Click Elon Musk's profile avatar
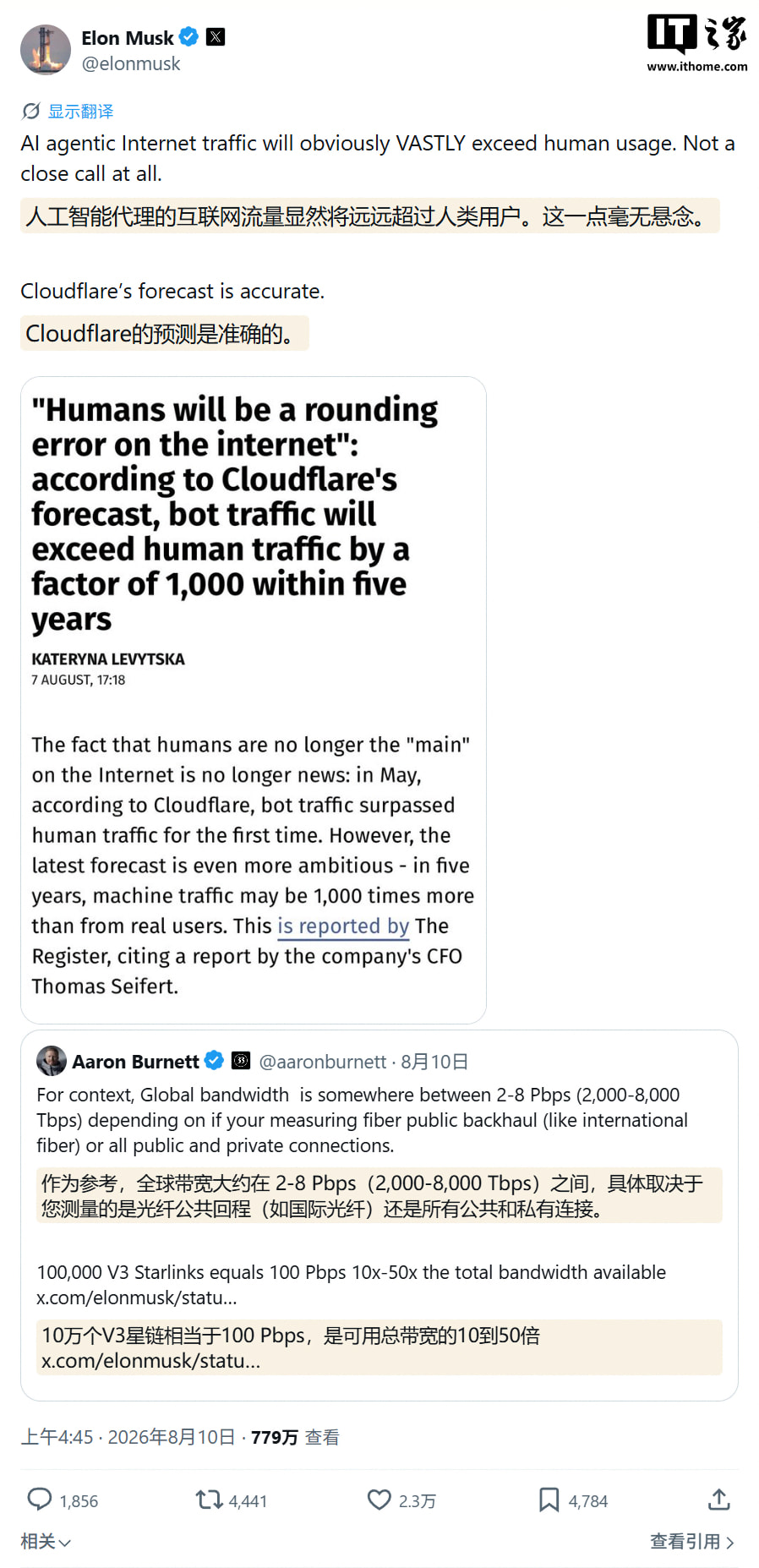 46,50
